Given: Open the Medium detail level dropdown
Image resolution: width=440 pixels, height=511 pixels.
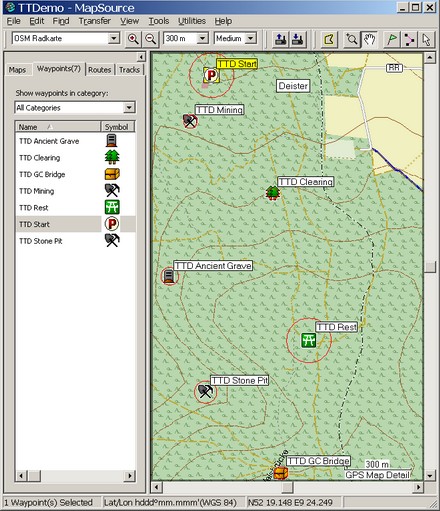Looking at the screenshot, I should 250,38.
